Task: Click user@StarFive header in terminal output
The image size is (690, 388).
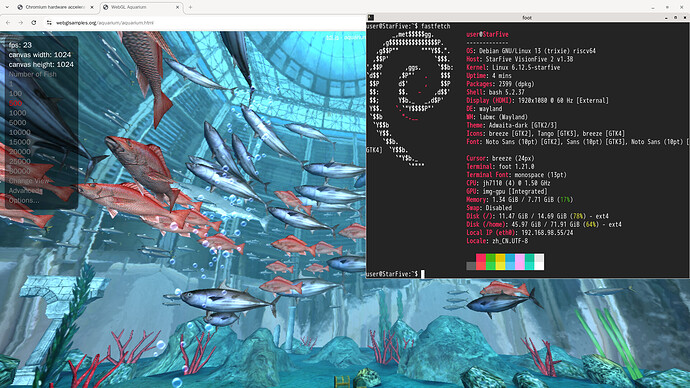Action: pos(487,34)
